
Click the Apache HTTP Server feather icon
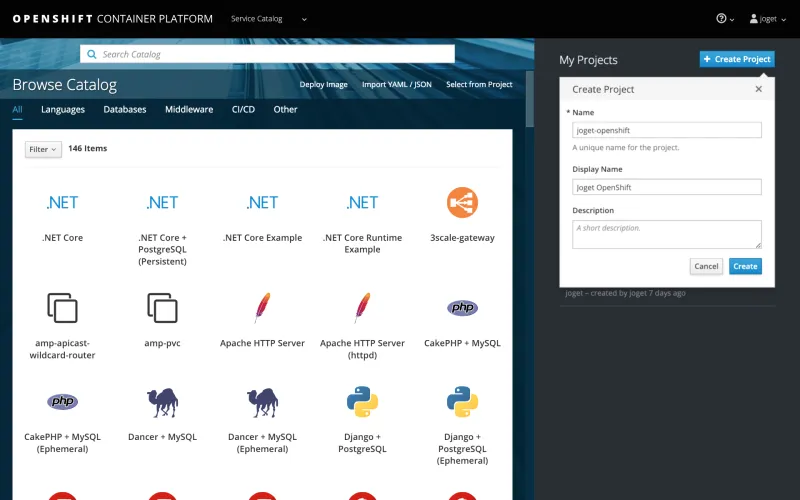(x=262, y=307)
